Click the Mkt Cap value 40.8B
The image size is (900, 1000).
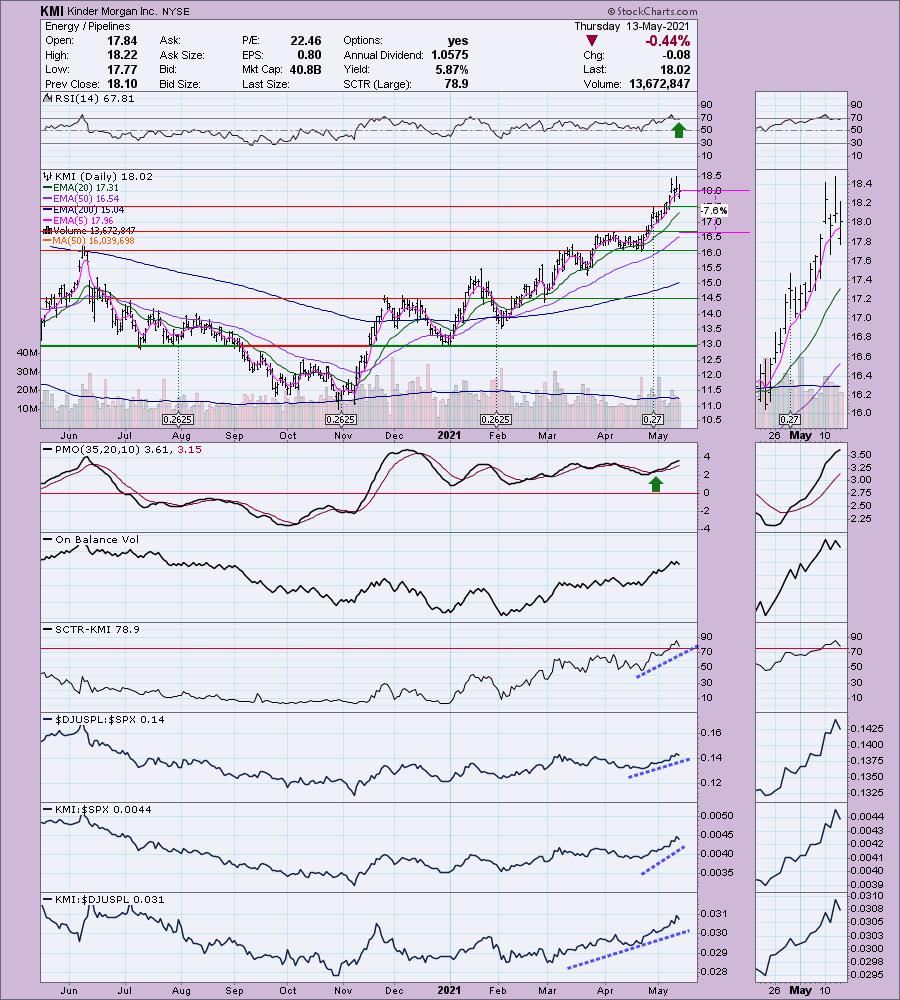[x=306, y=70]
